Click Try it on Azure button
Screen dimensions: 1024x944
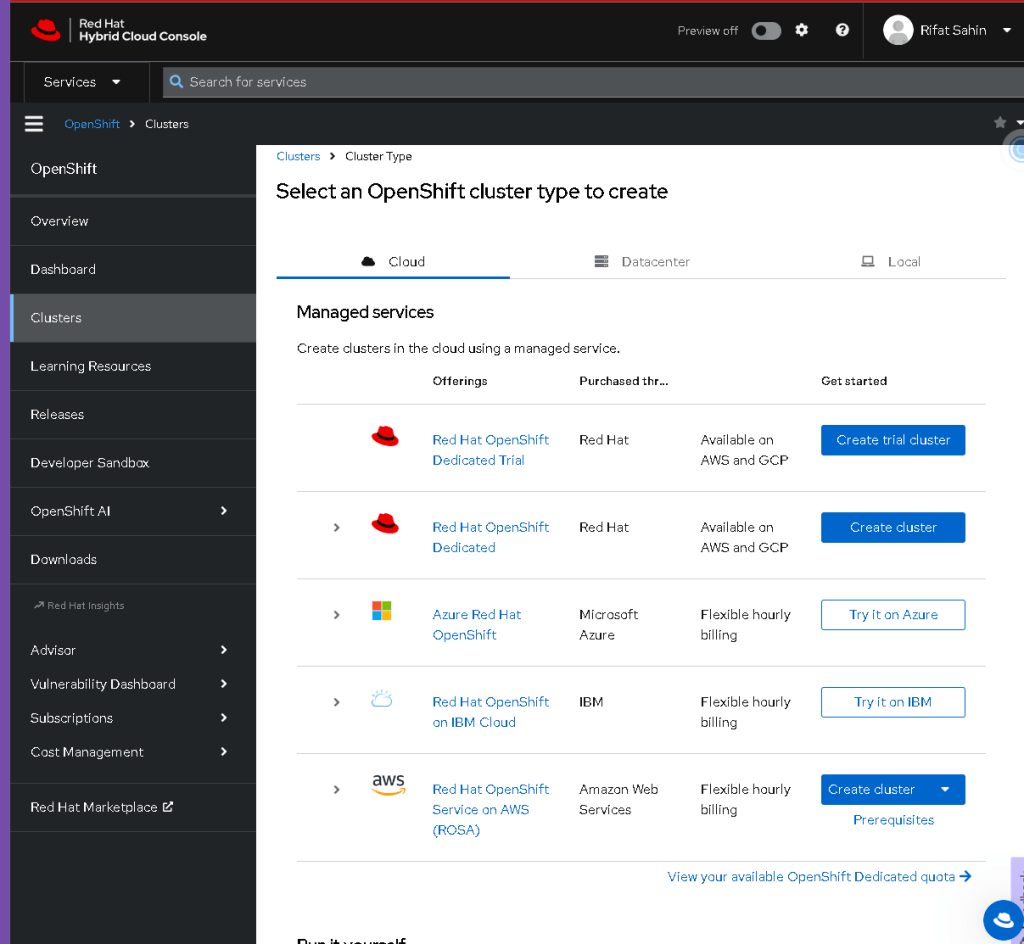(893, 614)
